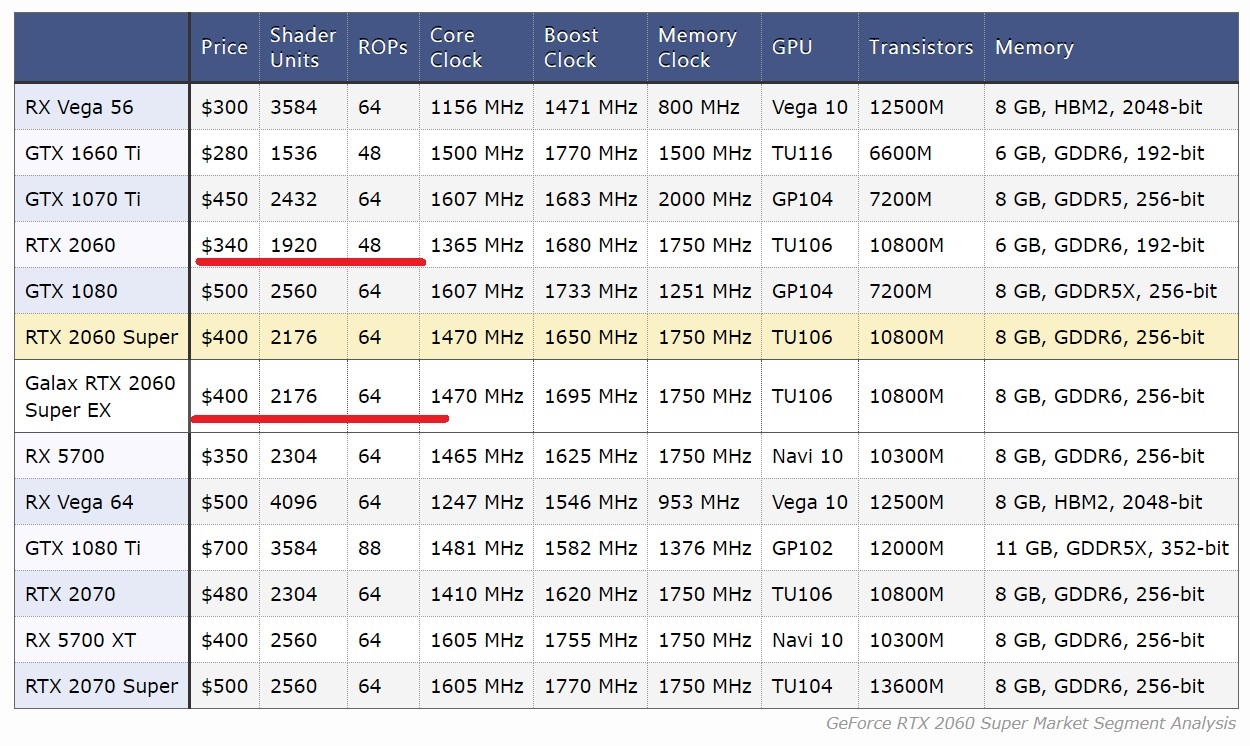This screenshot has width=1250, height=746.
Task: Select the ROPs column header
Action: click(x=382, y=47)
